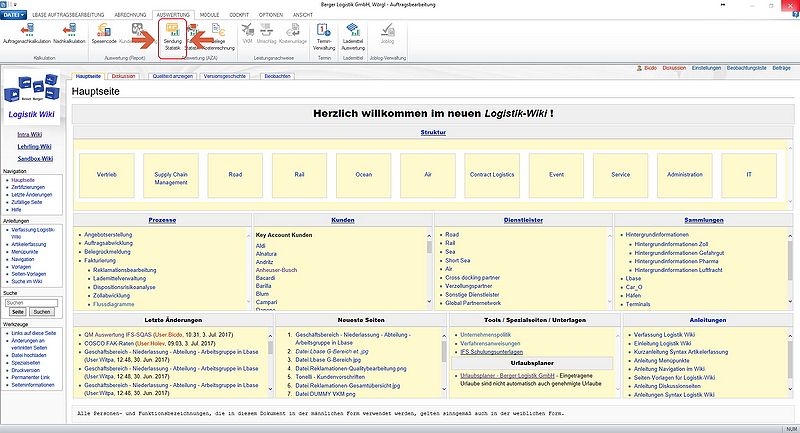This screenshot has width=800, height=433.
Task: Open the COCKPIT ribbon tab
Action: pyautogui.click(x=239, y=15)
